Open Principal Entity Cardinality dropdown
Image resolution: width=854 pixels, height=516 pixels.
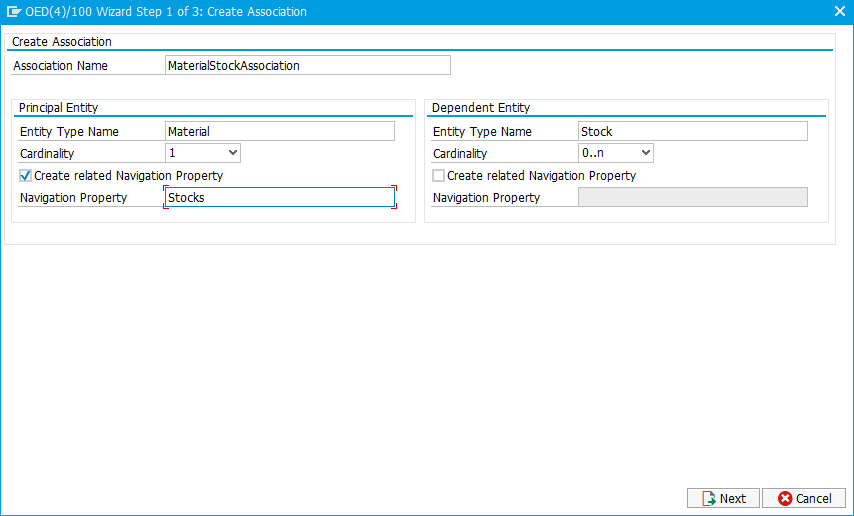203,153
